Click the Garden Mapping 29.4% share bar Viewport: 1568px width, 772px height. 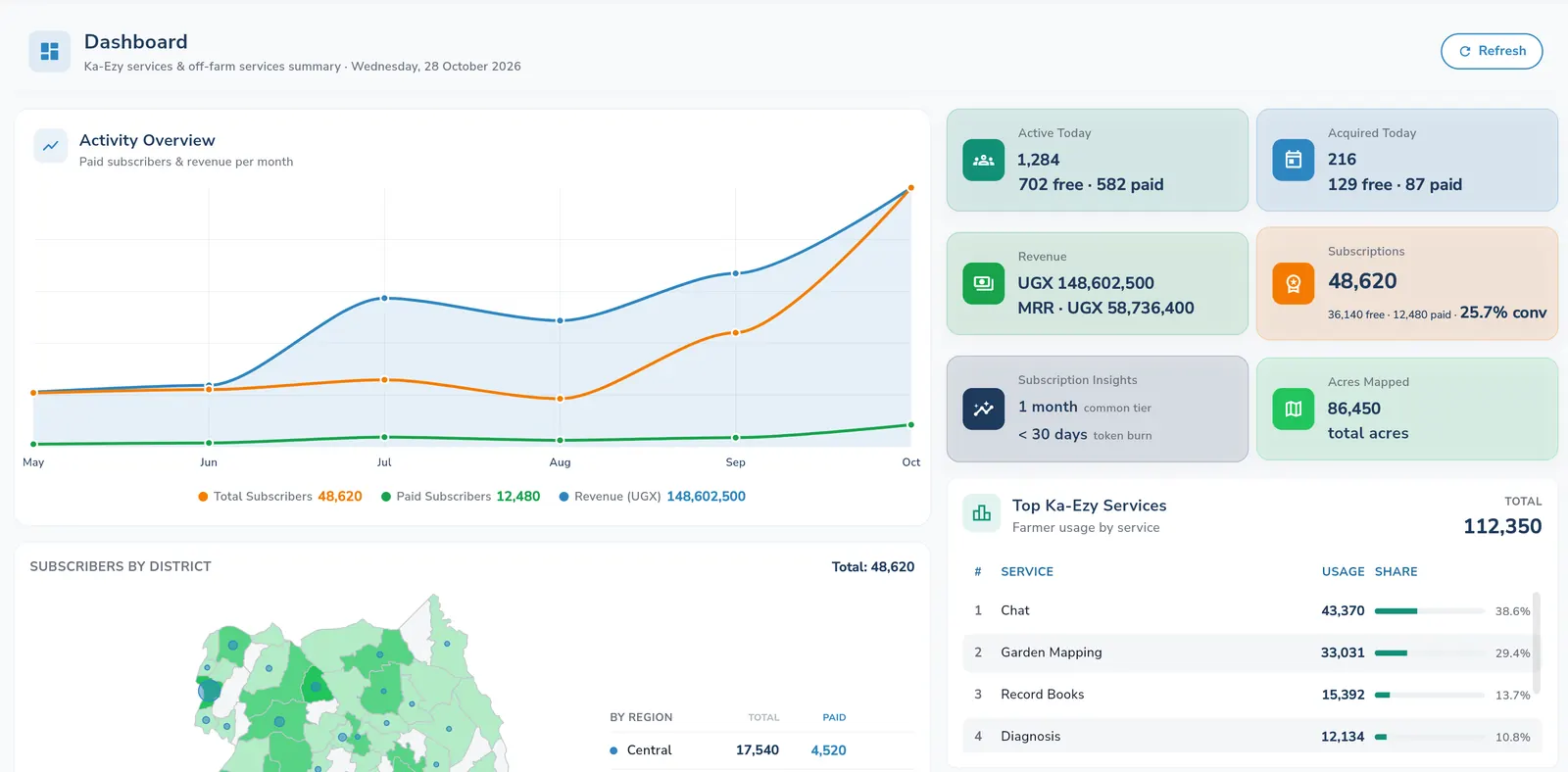1429,653
